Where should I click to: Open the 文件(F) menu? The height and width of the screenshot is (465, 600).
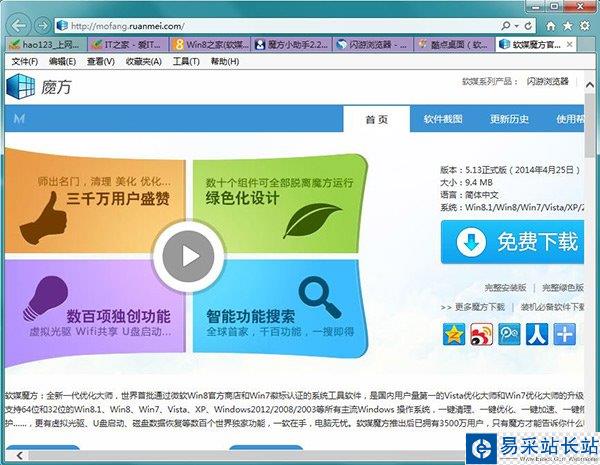coord(24,61)
